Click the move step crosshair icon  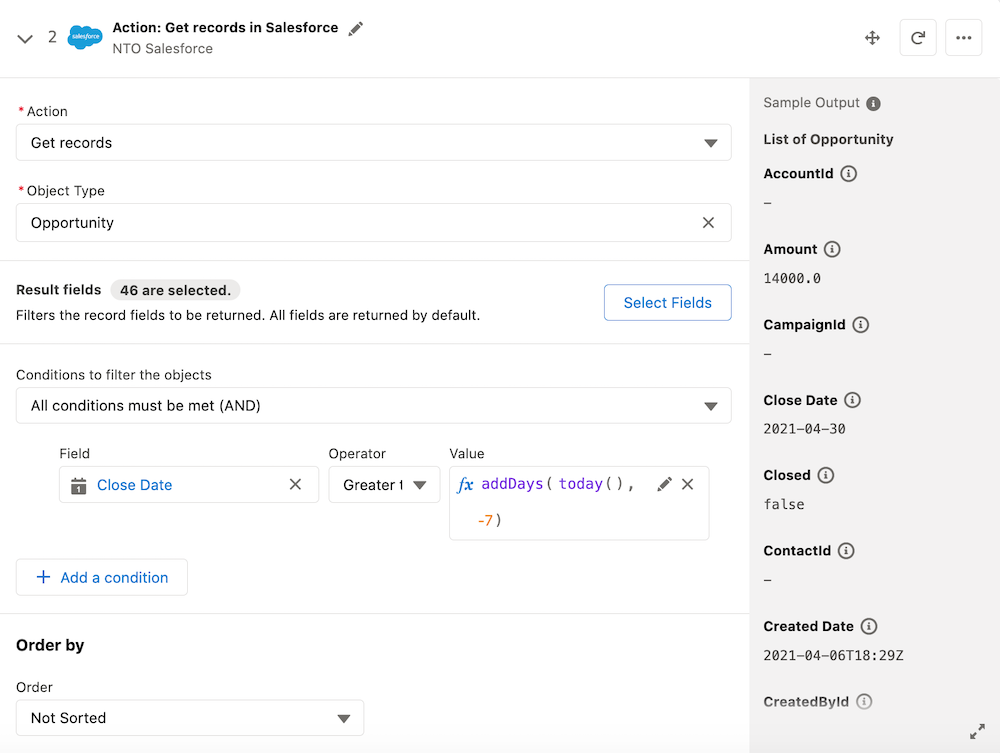pyautogui.click(x=872, y=38)
